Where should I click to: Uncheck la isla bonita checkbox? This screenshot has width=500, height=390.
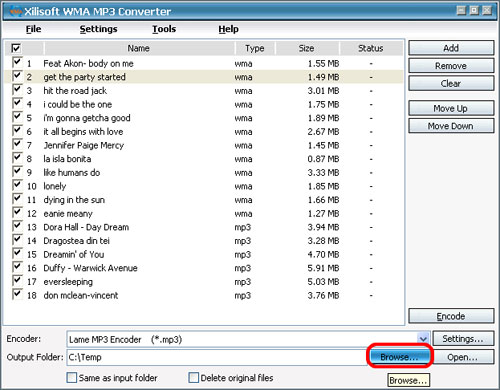(x=17, y=158)
